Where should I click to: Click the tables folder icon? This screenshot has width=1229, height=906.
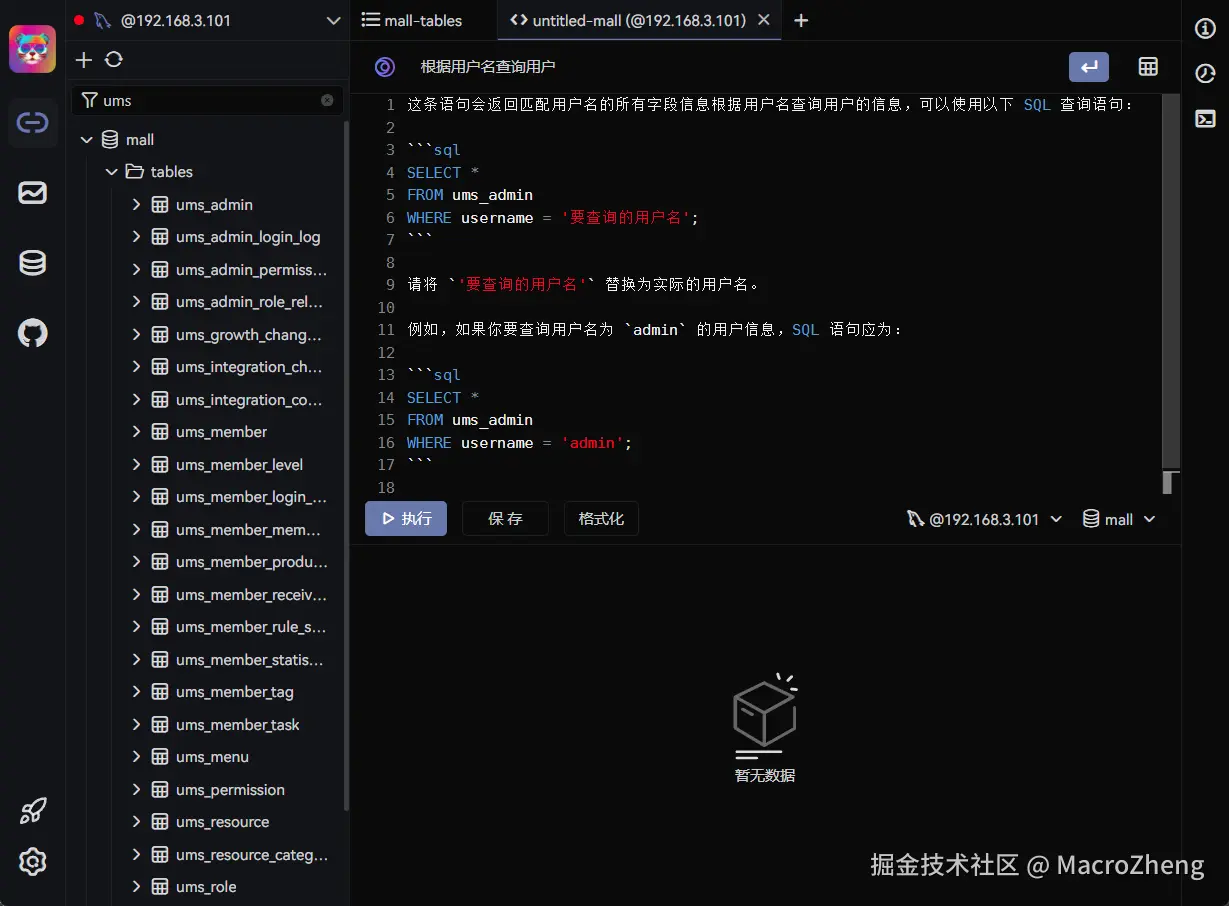click(134, 172)
